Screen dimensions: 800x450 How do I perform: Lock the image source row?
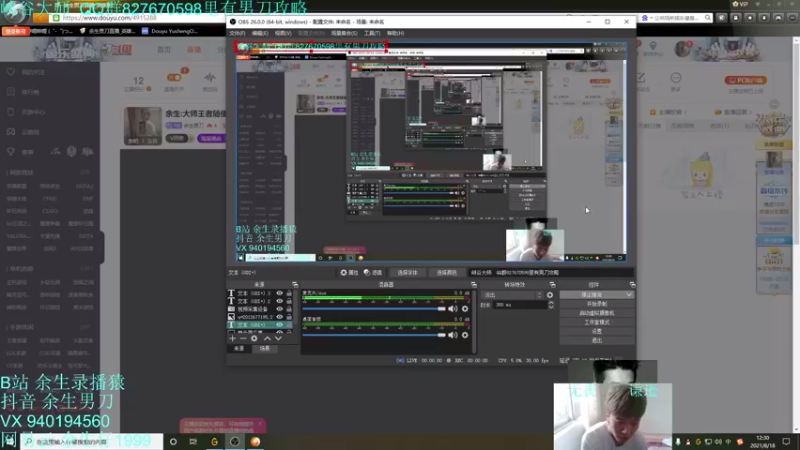tap(289, 317)
